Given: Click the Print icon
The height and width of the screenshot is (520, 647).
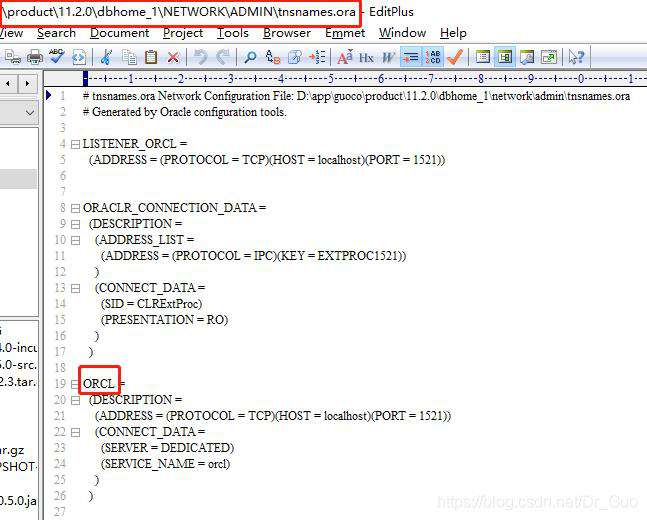Looking at the screenshot, I should (35, 57).
